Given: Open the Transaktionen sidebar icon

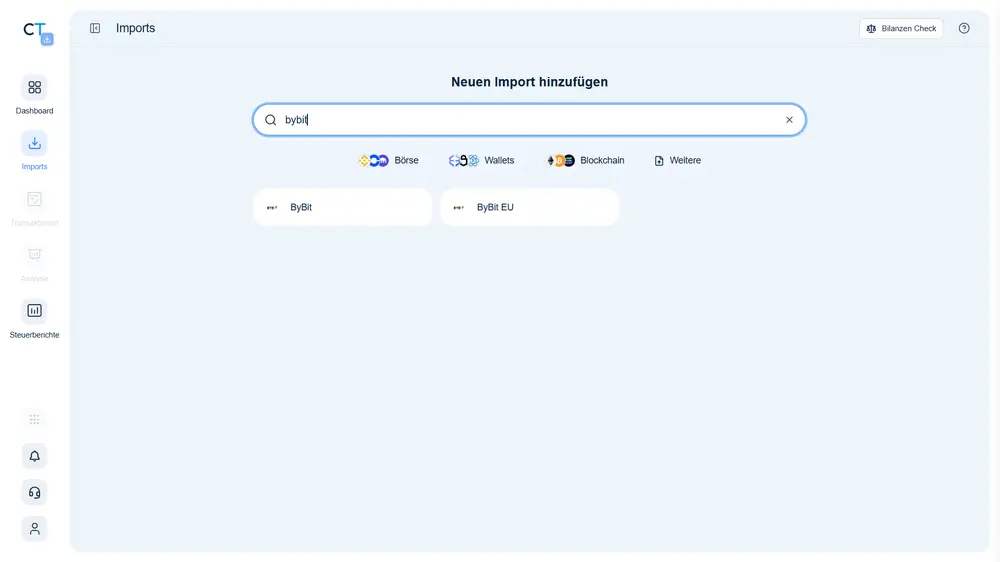Looking at the screenshot, I should (x=34, y=200).
